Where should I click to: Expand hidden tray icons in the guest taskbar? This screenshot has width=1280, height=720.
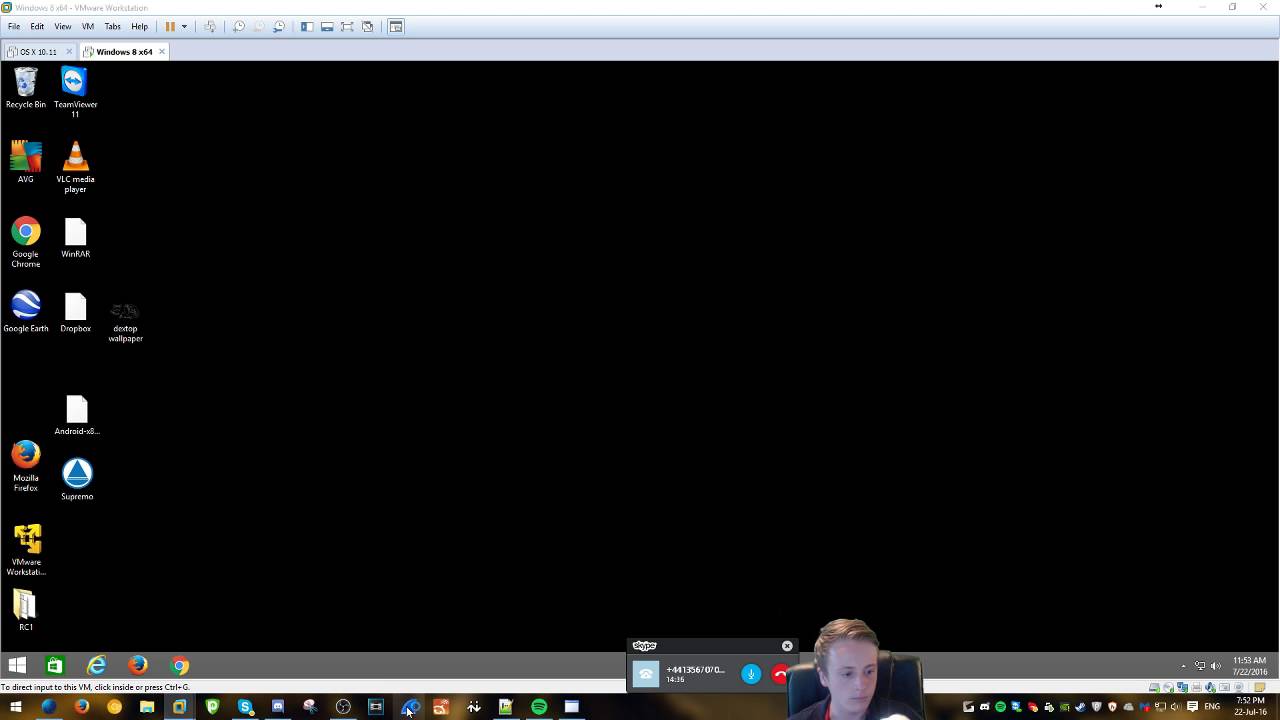pos(1183,666)
